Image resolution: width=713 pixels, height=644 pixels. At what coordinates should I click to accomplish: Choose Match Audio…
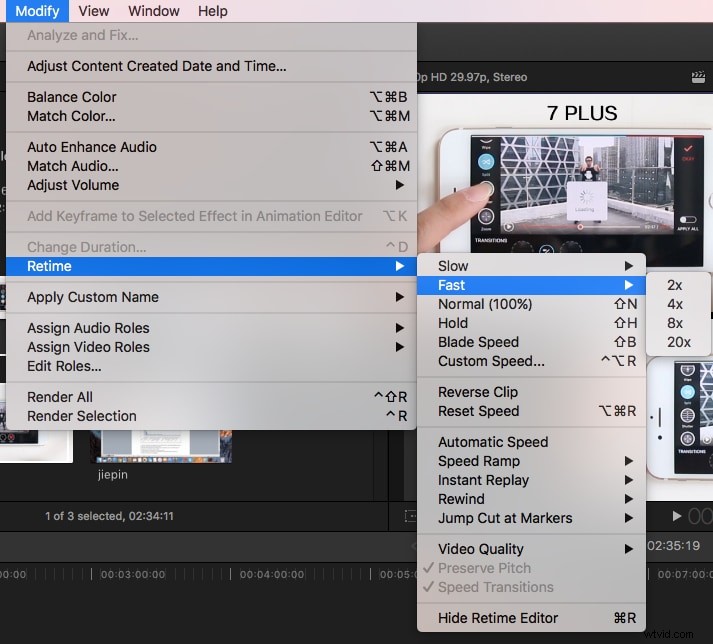click(x=211, y=166)
